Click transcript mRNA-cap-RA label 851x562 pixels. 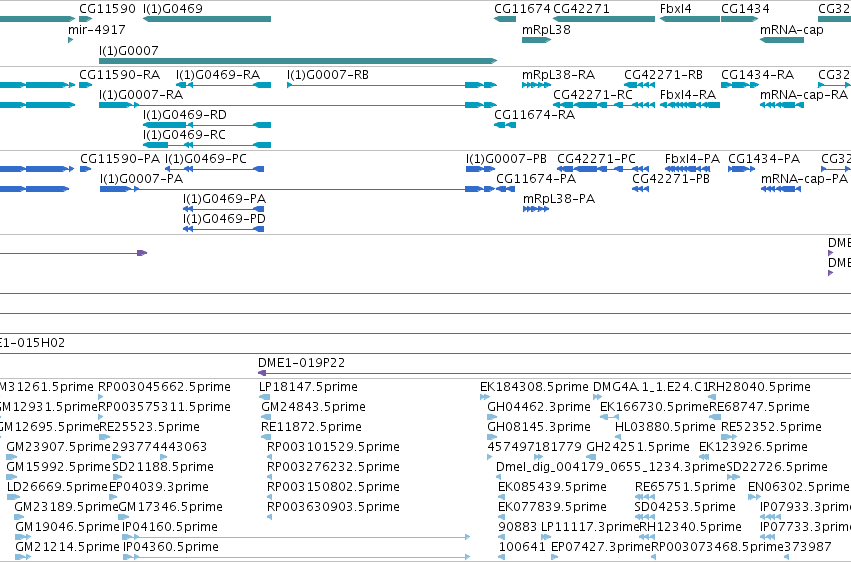point(804,94)
